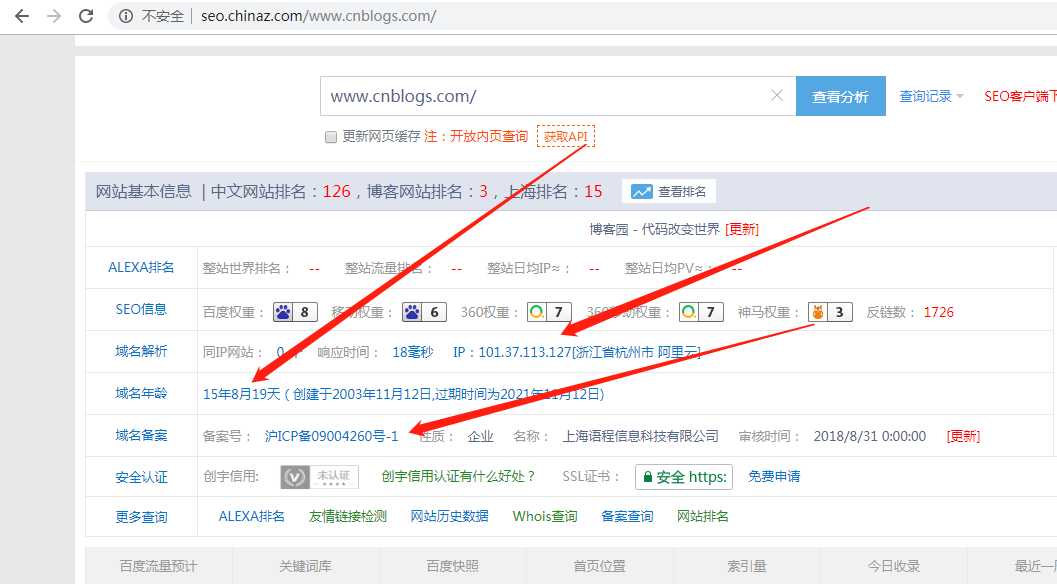
Task: Select the 百度快照 column tab
Action: tap(452, 566)
